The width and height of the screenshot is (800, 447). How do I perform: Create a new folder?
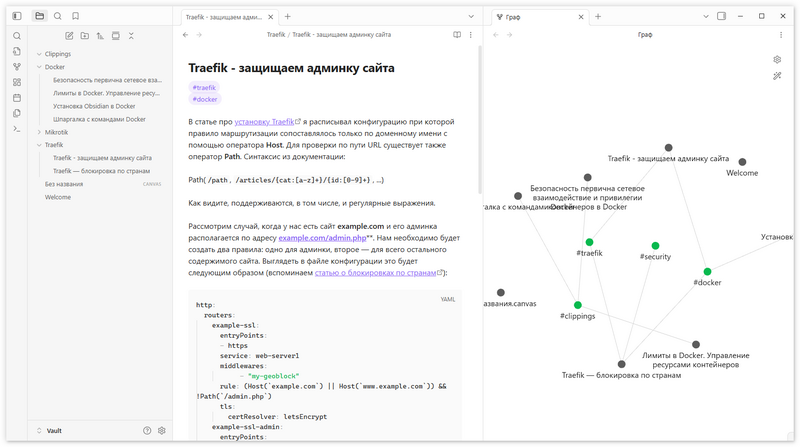pos(85,36)
